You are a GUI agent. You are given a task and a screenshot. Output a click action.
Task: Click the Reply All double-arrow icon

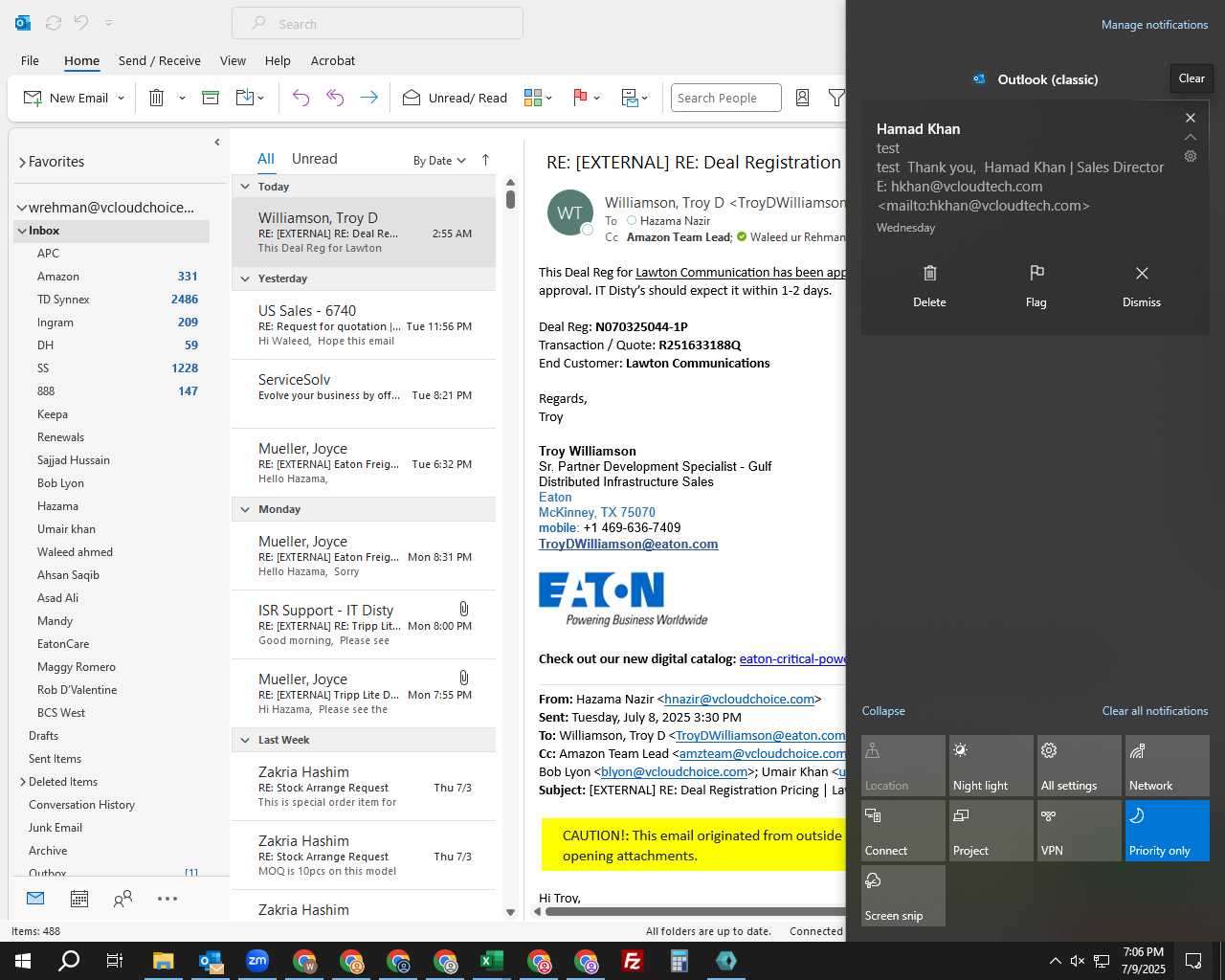(335, 98)
